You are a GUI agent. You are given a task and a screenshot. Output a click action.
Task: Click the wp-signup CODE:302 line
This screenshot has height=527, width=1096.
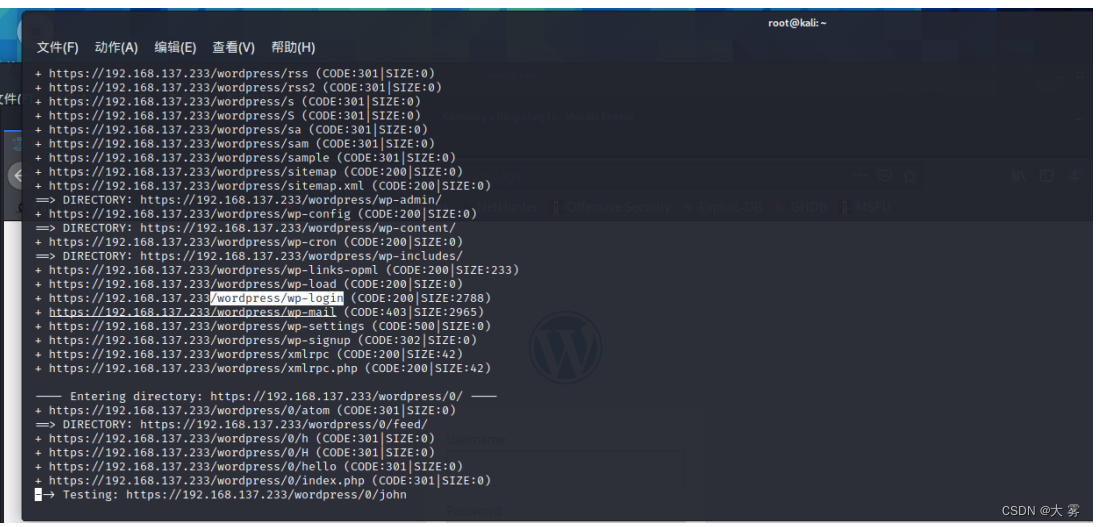[256, 340]
